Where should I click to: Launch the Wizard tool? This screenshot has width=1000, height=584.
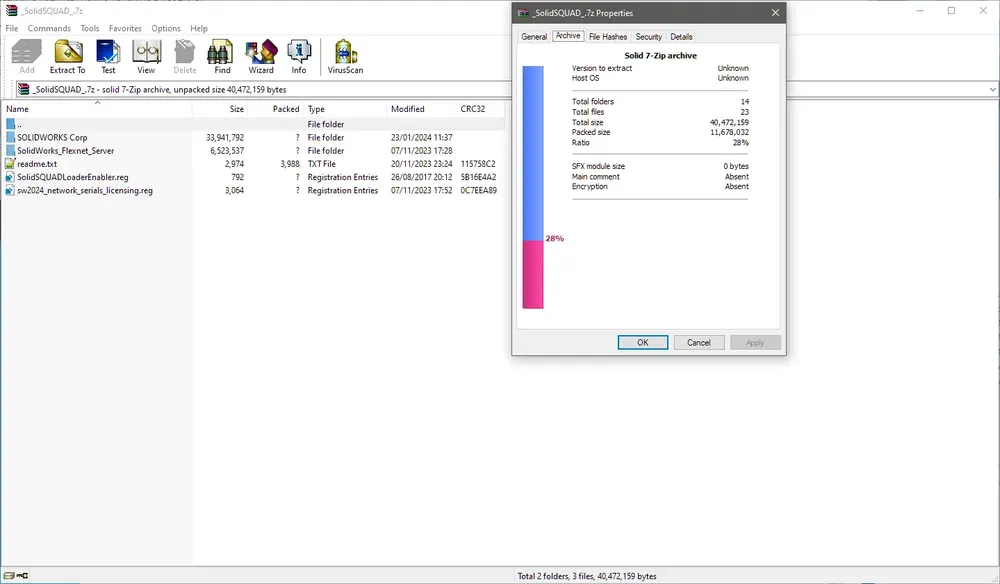261,57
